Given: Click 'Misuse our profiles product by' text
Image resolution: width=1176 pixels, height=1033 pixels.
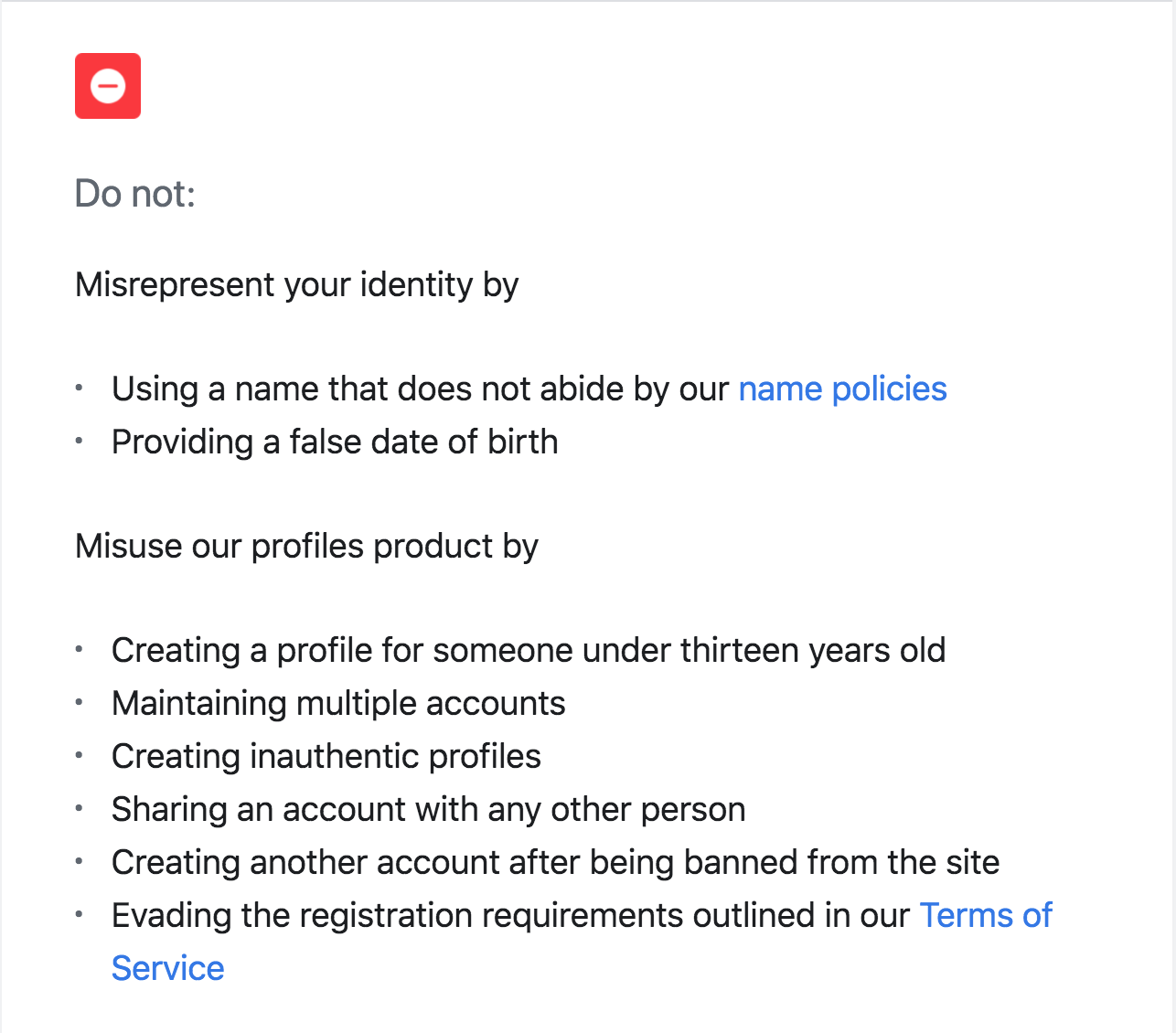Looking at the screenshot, I should (306, 547).
